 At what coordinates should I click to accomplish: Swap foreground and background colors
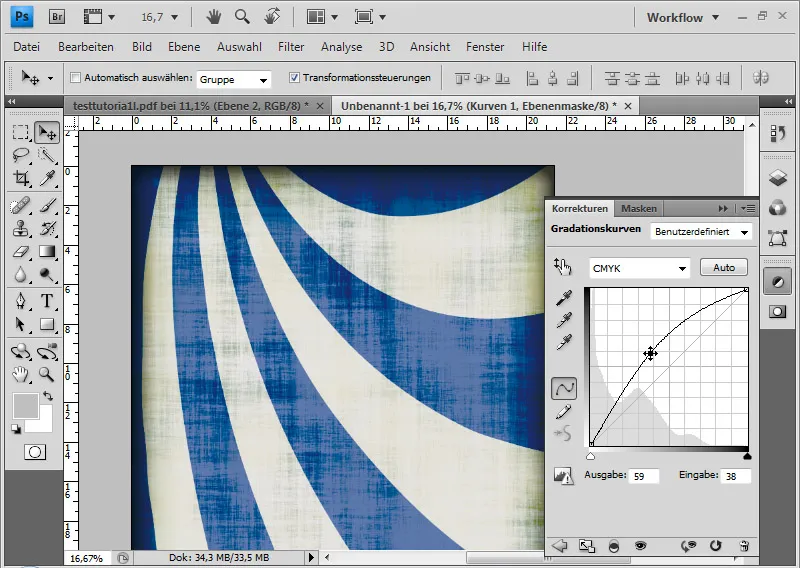[48, 396]
